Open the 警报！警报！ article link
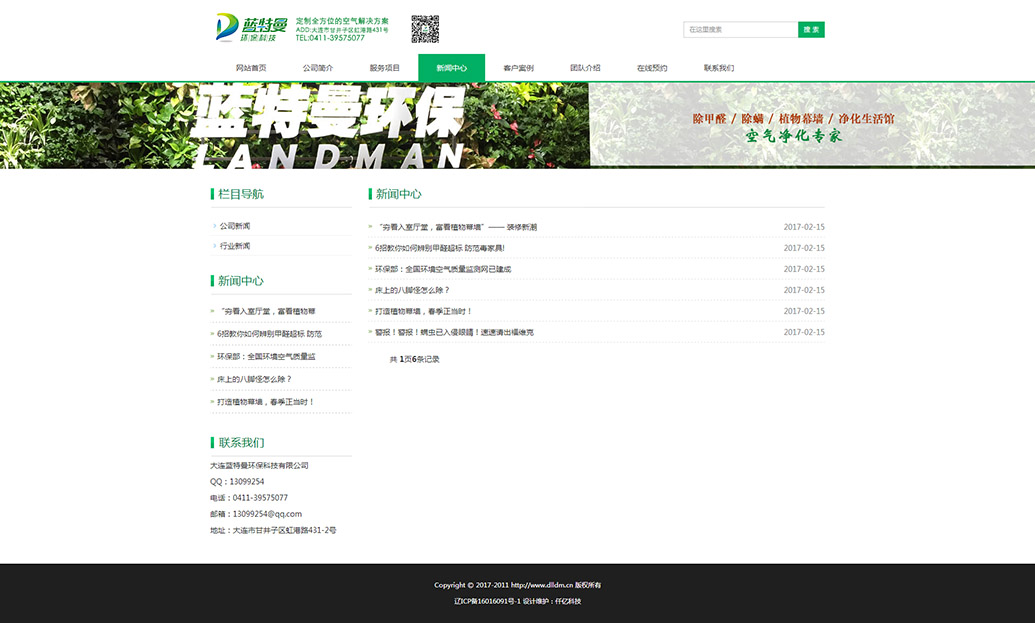The image size is (1035, 623). point(454,332)
